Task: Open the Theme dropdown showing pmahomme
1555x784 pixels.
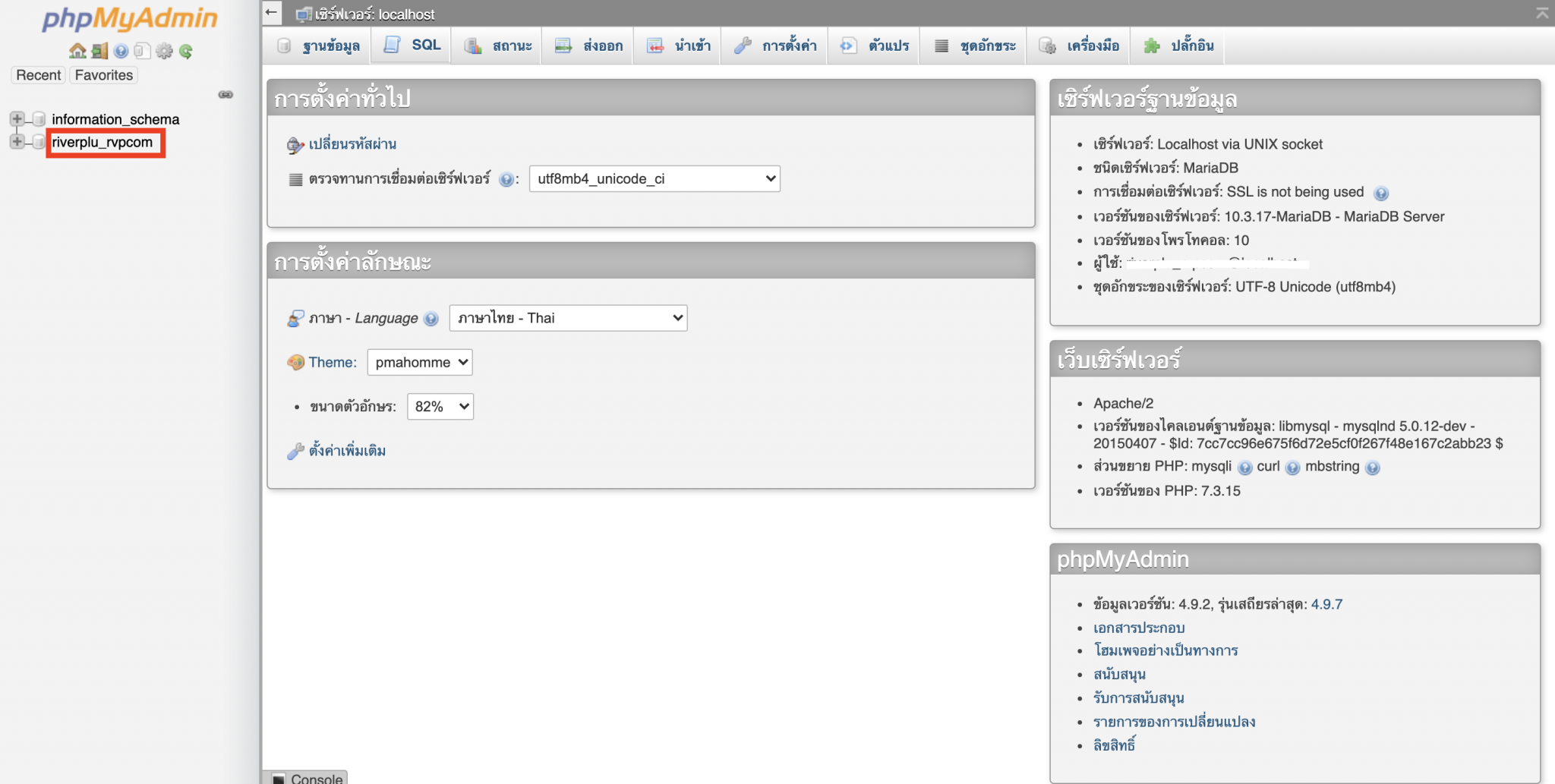Action: click(x=419, y=362)
